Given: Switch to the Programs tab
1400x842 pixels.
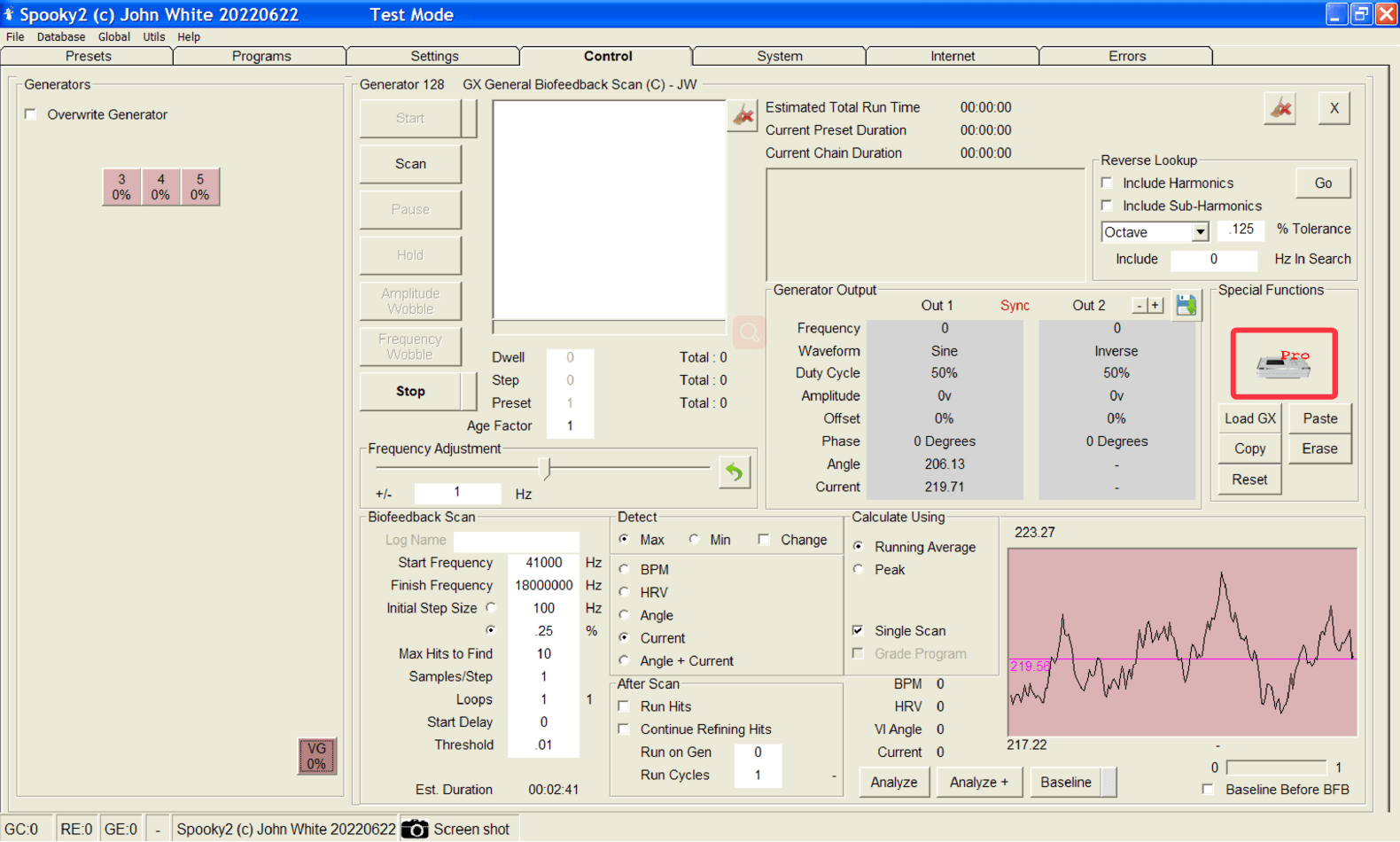Looking at the screenshot, I should coord(261,56).
